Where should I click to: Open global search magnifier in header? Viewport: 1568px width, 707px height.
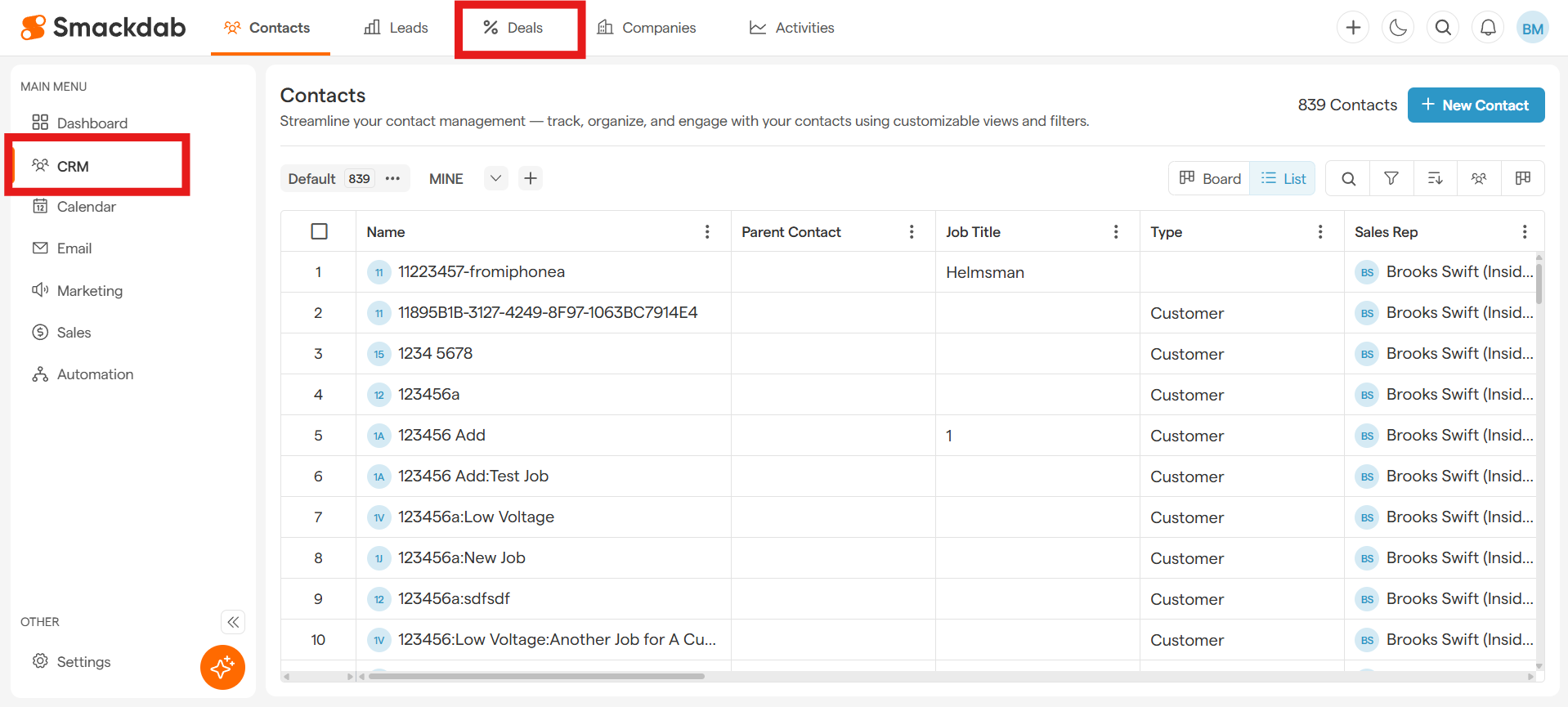click(1443, 28)
